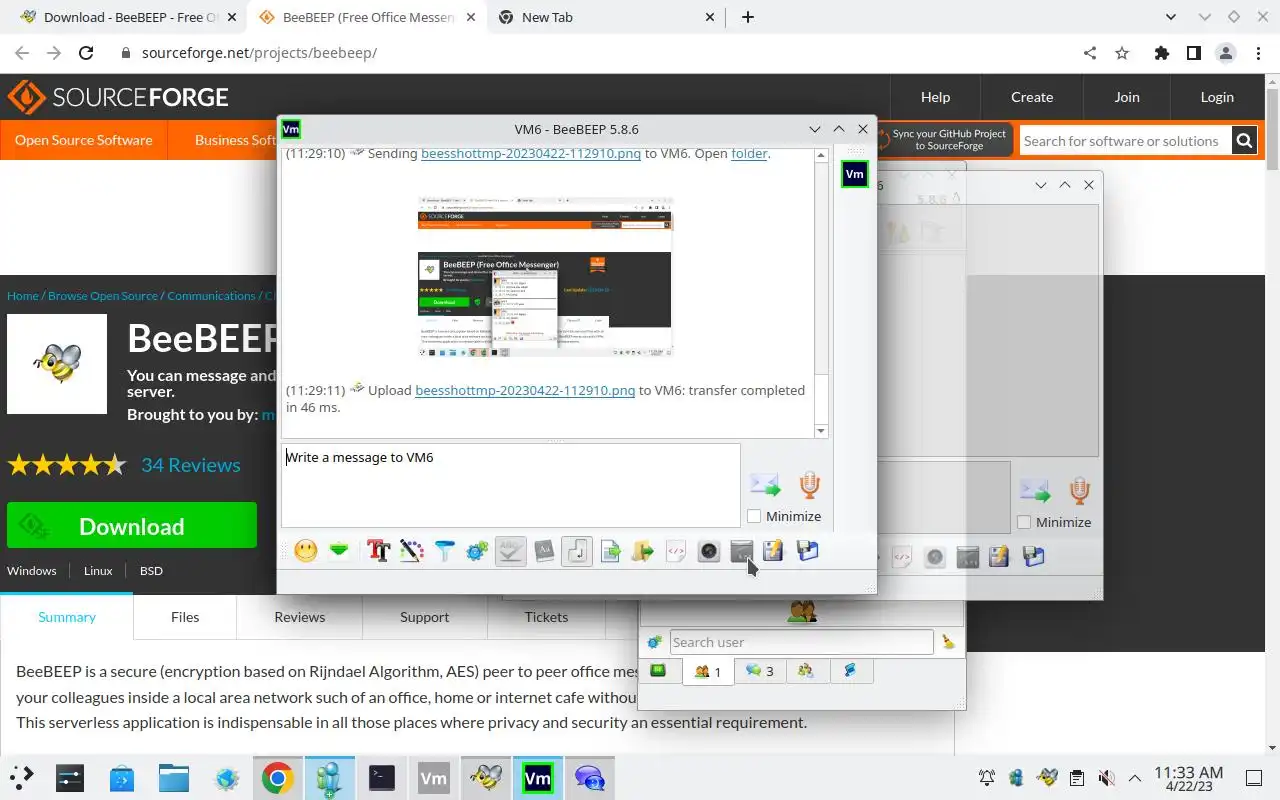Open the BeeBEEP bee icon in taskbar
Screen dimensions: 1280x800
(486, 778)
